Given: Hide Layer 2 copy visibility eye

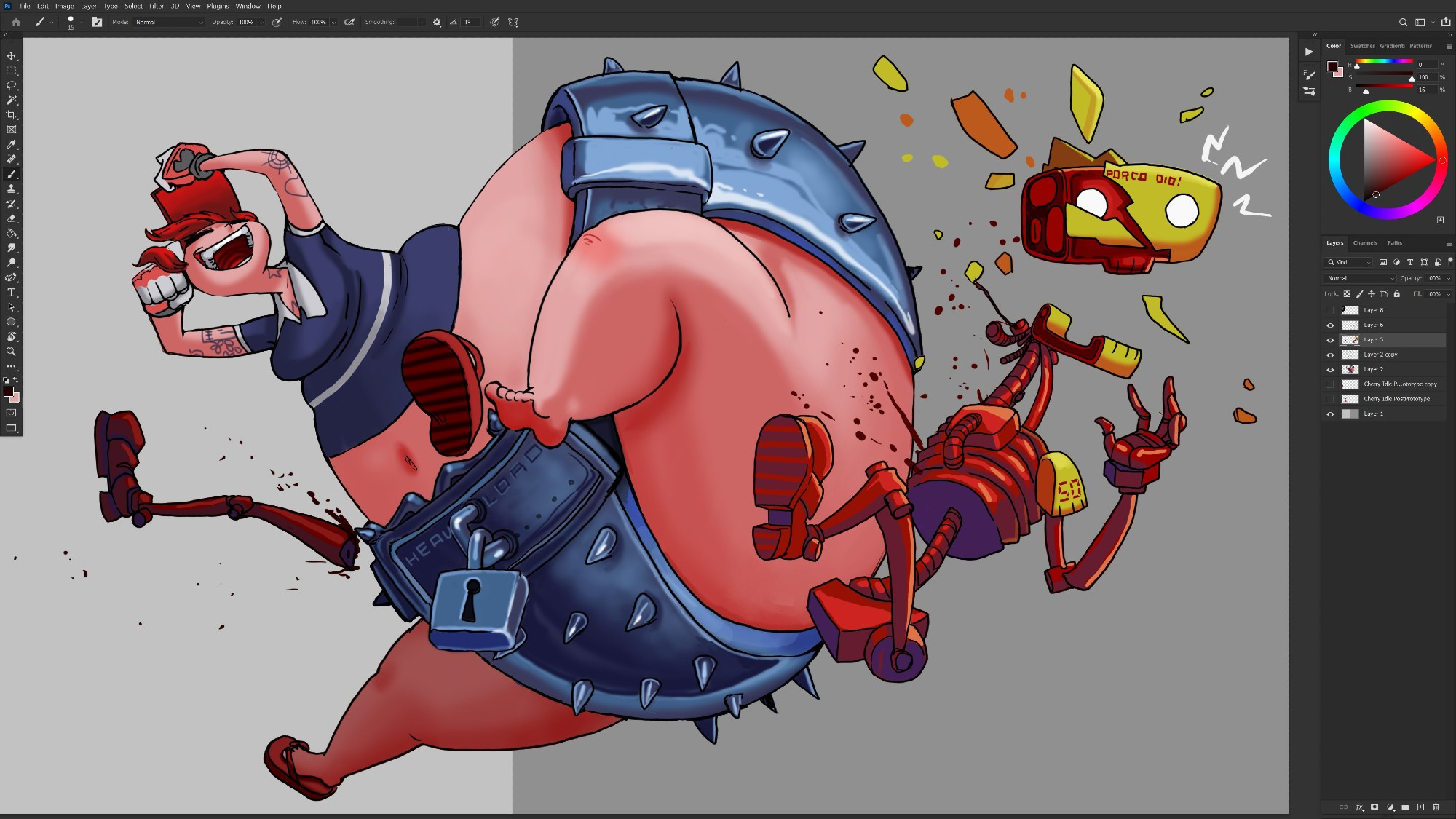Looking at the screenshot, I should click(x=1330, y=355).
